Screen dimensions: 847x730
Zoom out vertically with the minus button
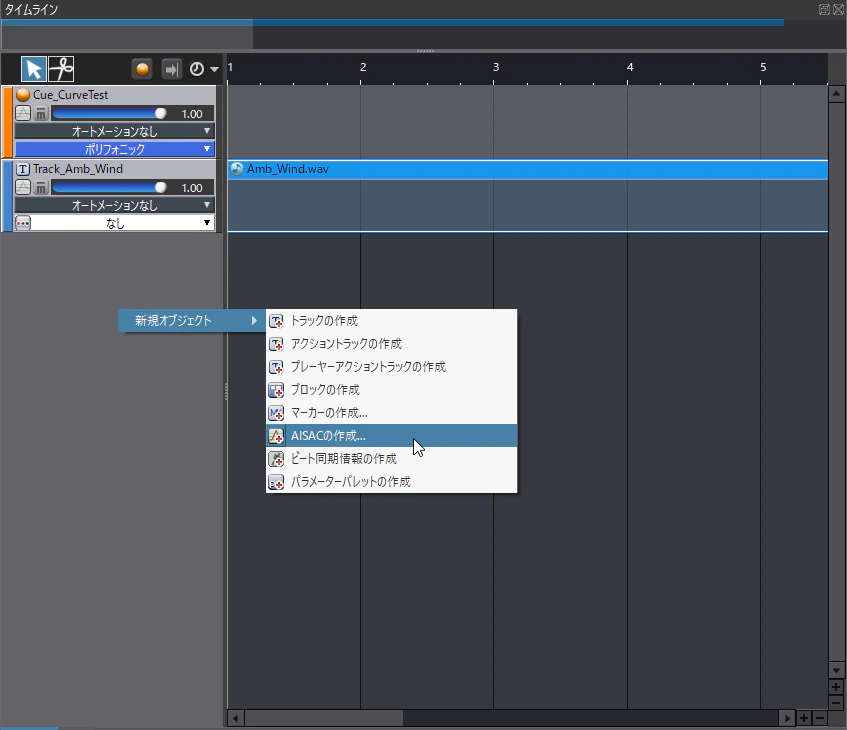[836, 703]
